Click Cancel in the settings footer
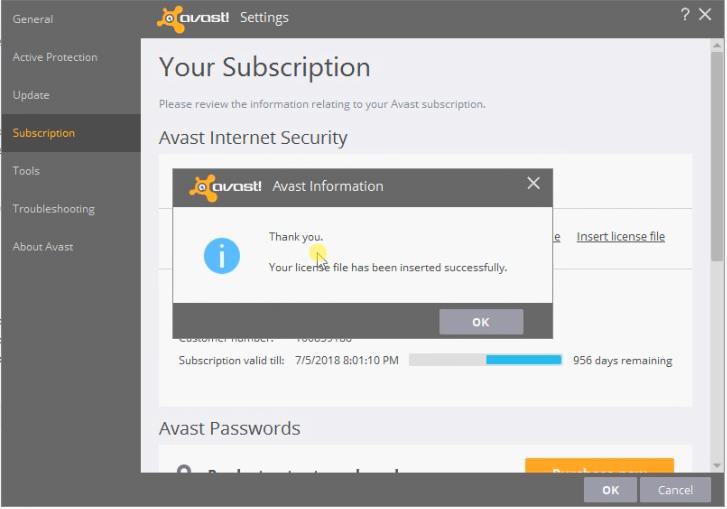 [675, 490]
